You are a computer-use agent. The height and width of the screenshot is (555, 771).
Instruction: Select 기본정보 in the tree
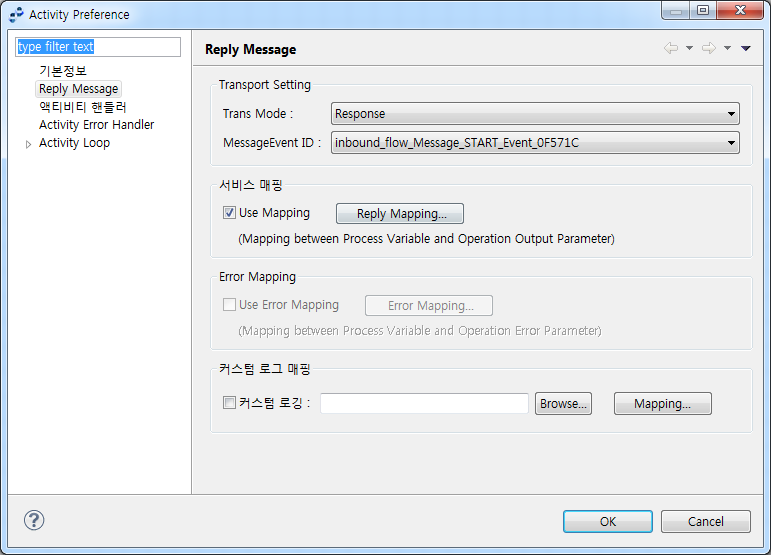pos(63,71)
